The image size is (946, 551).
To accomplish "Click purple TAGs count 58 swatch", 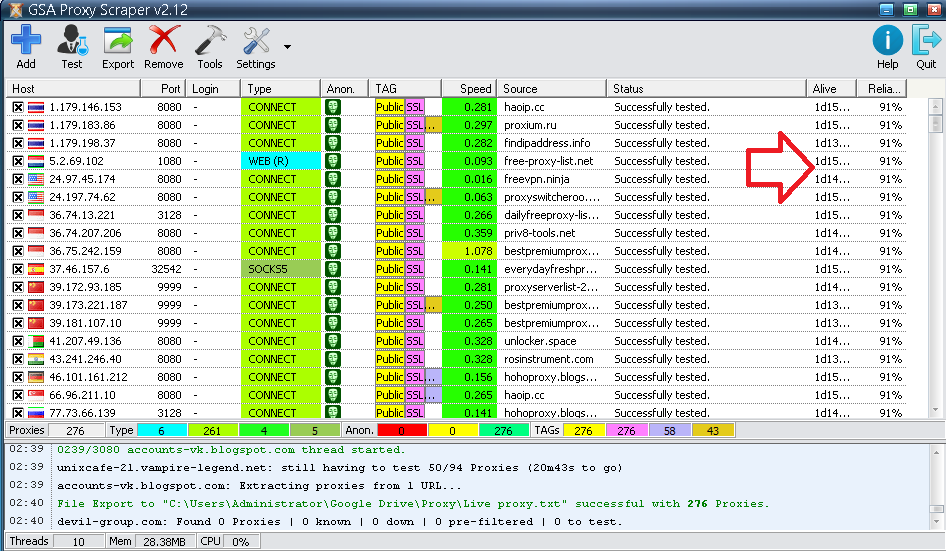I will 670,431.
